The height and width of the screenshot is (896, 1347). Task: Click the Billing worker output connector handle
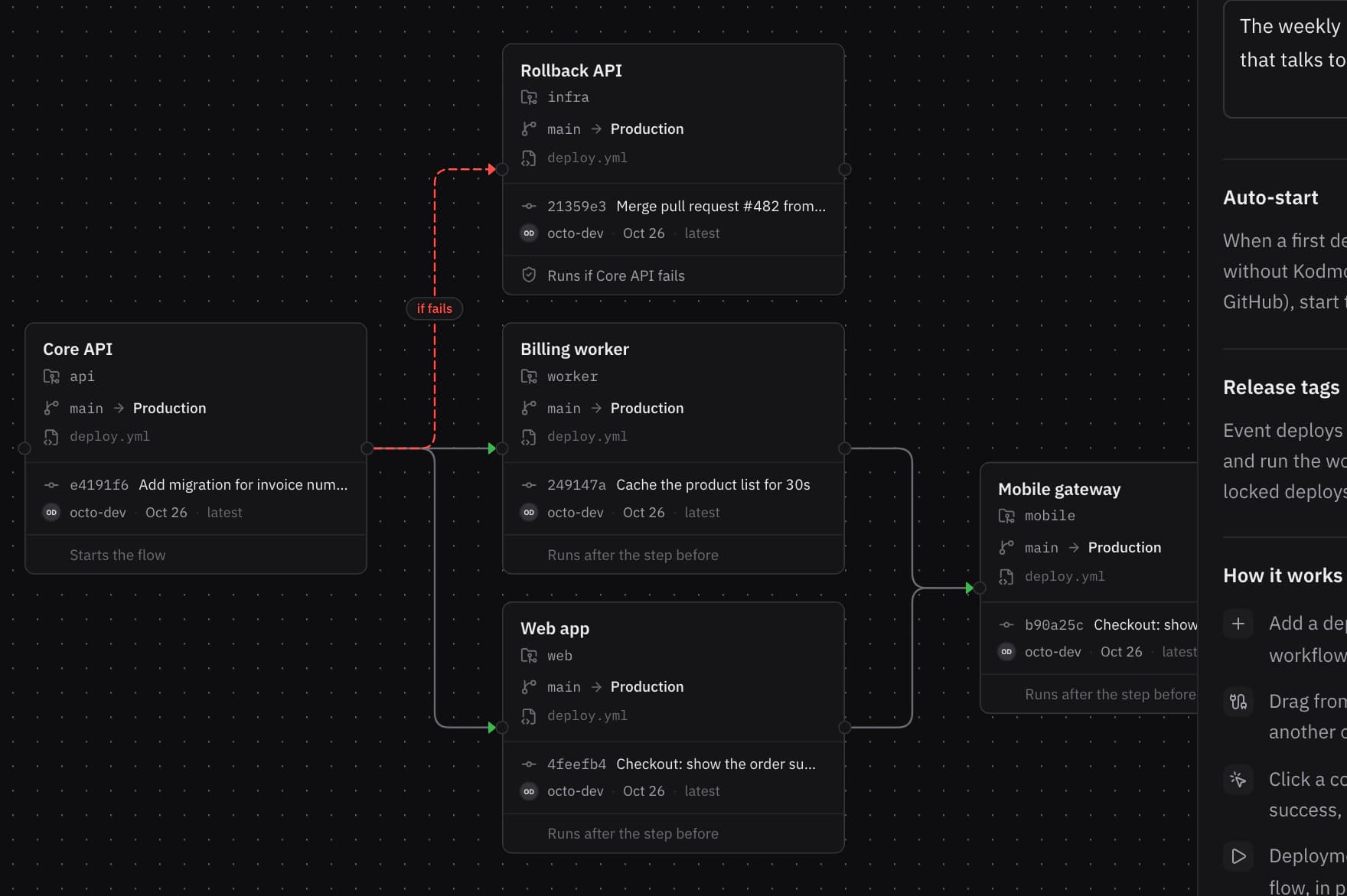845,448
